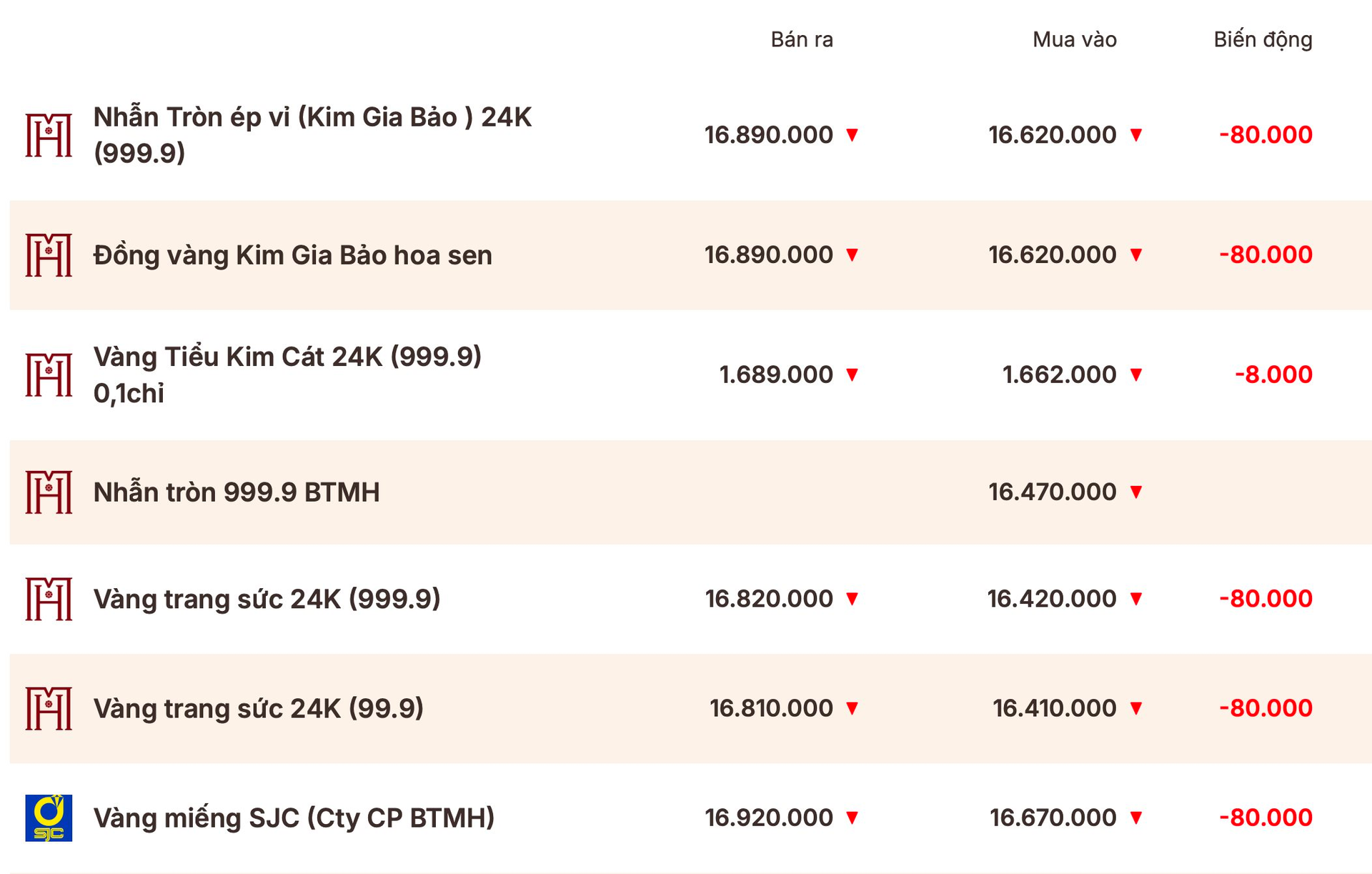Viewport: 1372px width, 874px height.
Task: Click the logo beside Vàng Tiểu Kim Cát
Action: [49, 374]
